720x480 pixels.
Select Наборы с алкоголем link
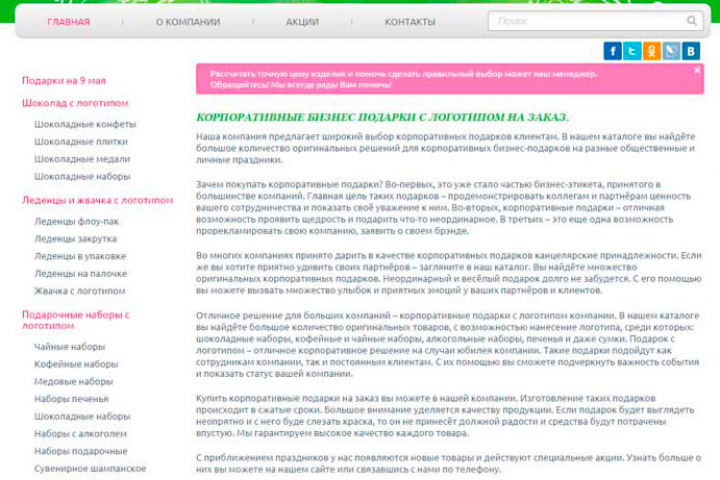80,434
